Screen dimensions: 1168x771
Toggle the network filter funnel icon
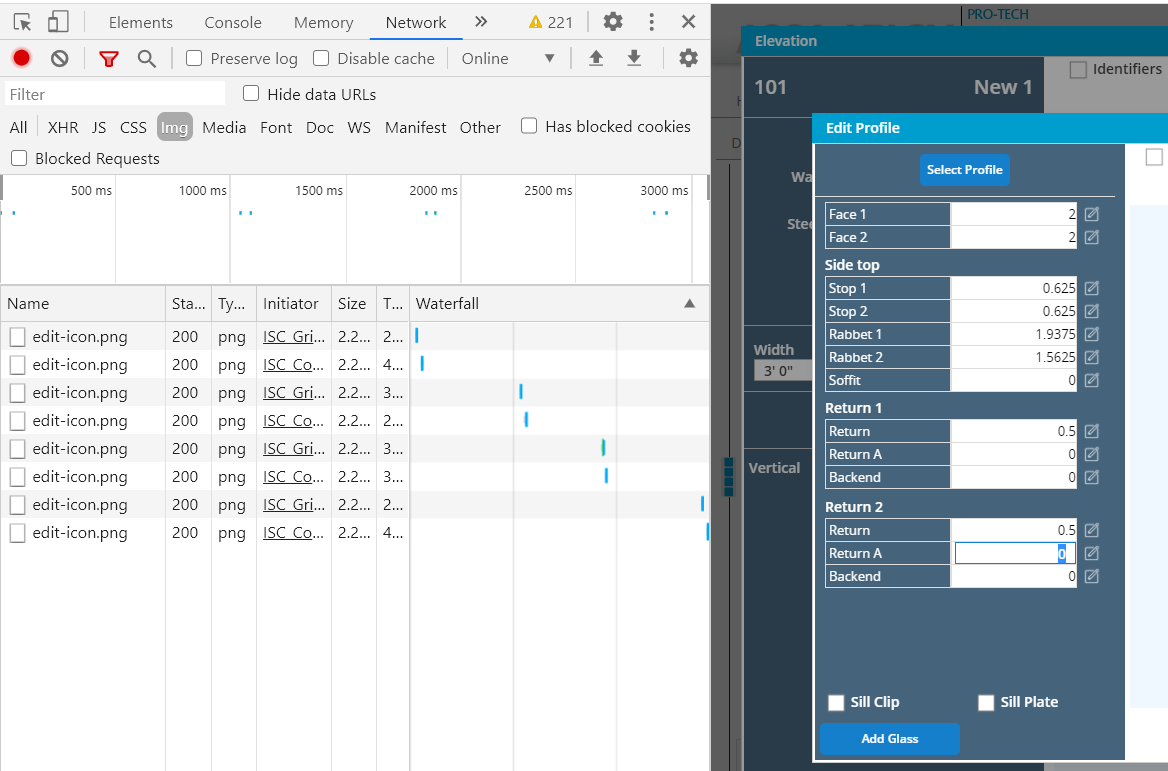(109, 58)
